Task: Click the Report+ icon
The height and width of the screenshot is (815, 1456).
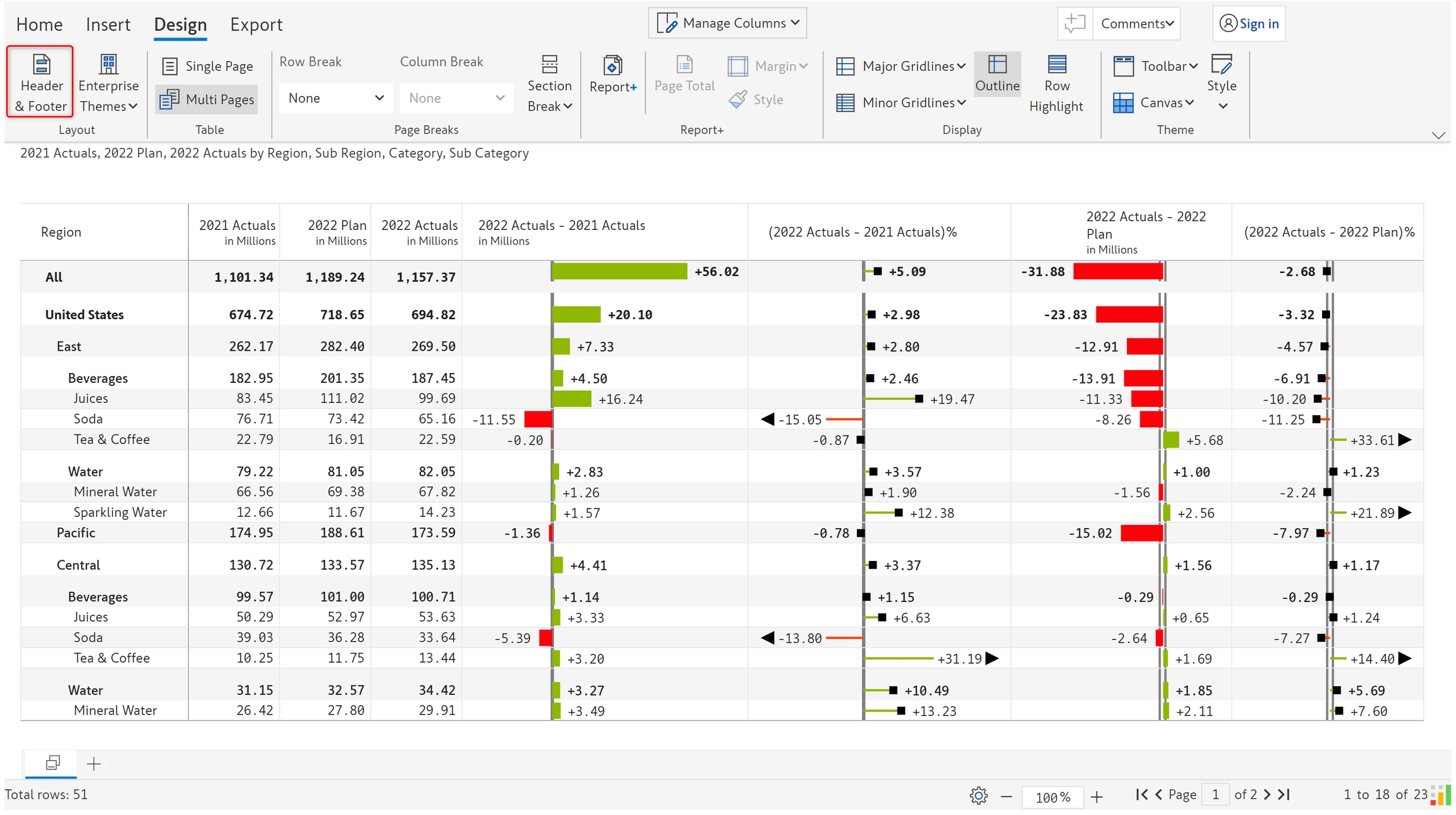Action: pyautogui.click(x=612, y=66)
